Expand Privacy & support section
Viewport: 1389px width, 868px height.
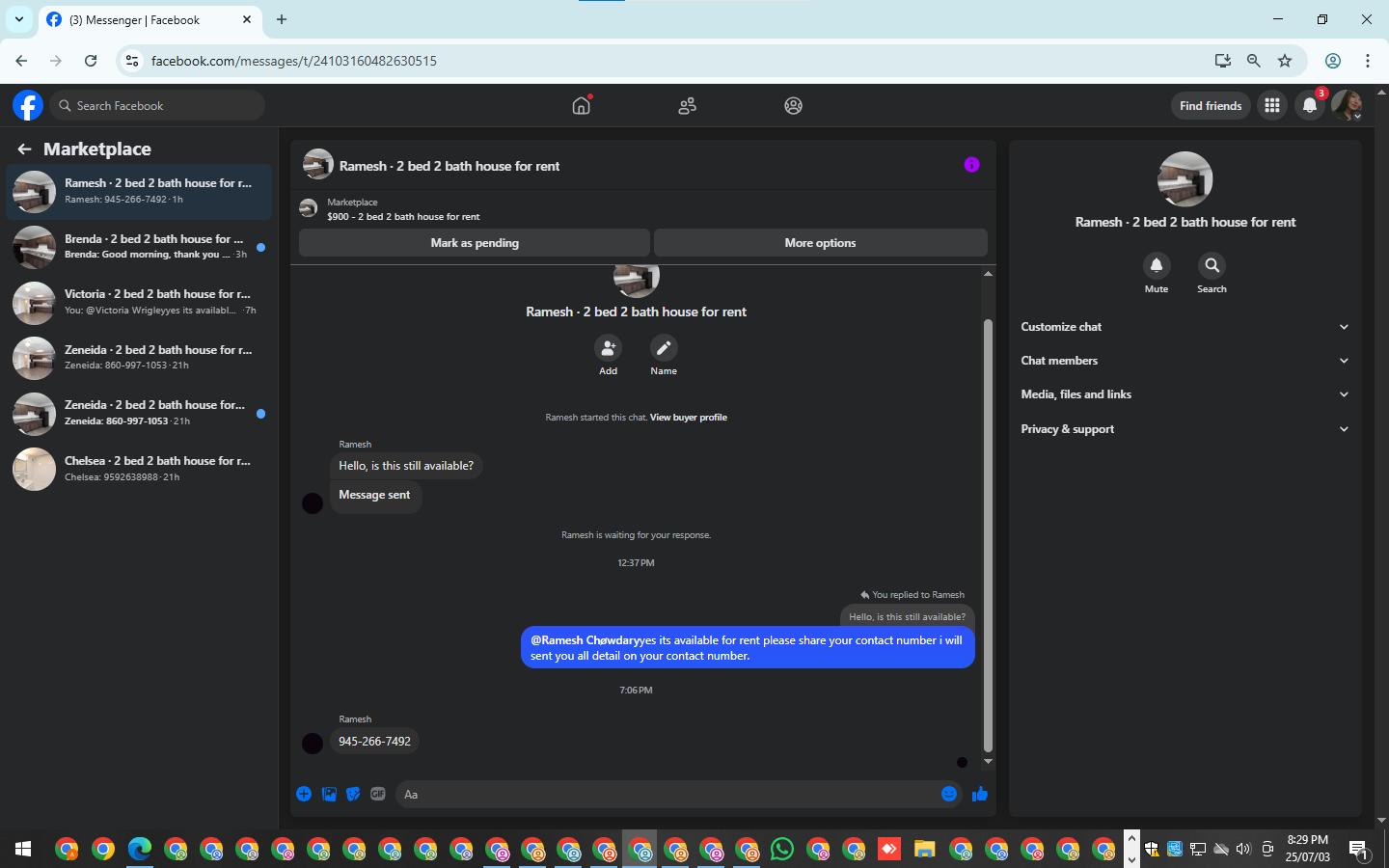click(x=1185, y=429)
